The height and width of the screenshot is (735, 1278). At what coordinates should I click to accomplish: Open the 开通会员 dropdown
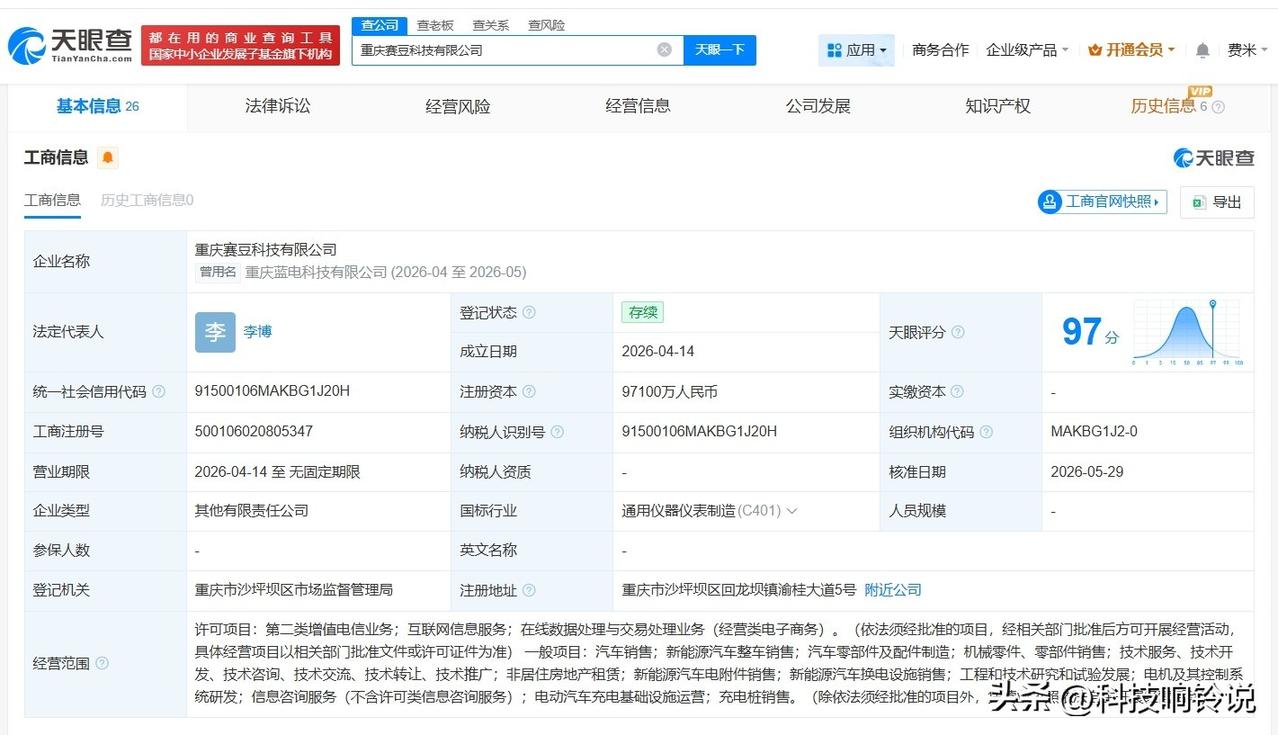click(x=1131, y=50)
